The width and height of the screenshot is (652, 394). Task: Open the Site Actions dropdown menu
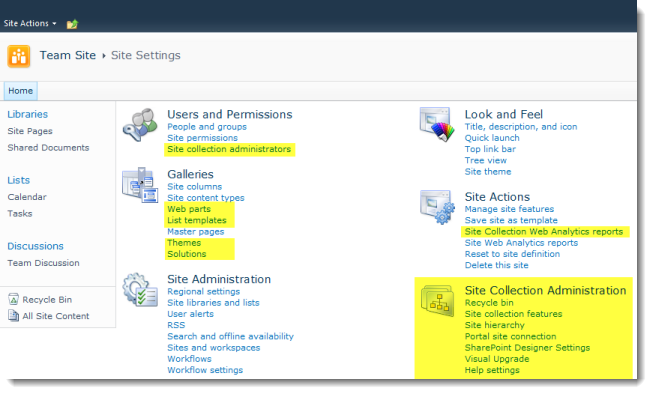point(30,24)
